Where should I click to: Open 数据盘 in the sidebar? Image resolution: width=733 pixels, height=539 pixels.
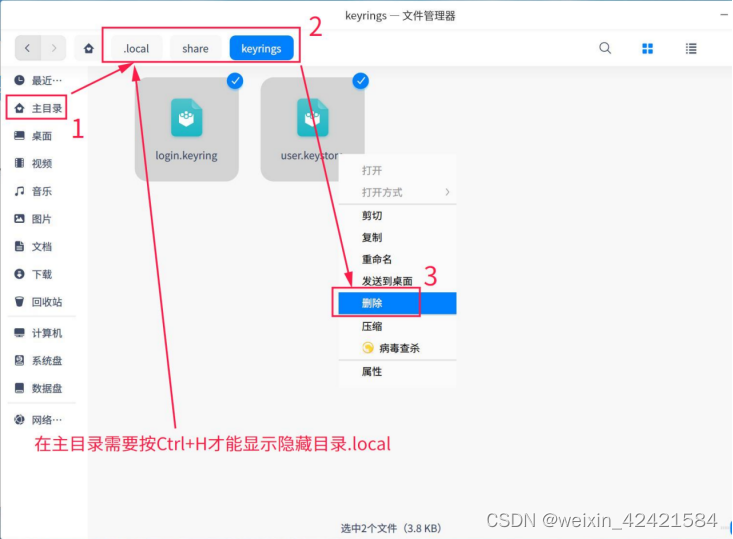[x=39, y=388]
